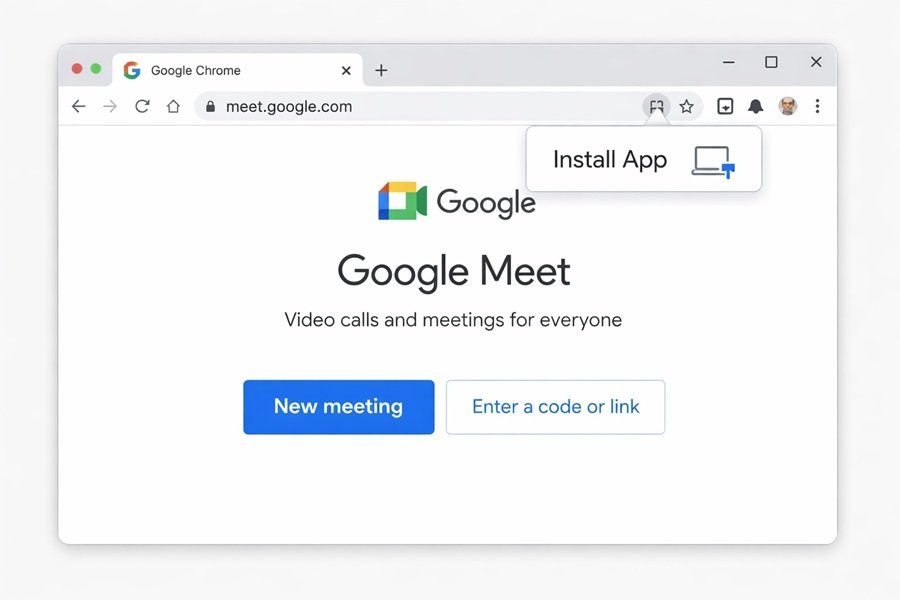This screenshot has width=900, height=600.
Task: Close the Google Chrome tab
Action: (346, 70)
